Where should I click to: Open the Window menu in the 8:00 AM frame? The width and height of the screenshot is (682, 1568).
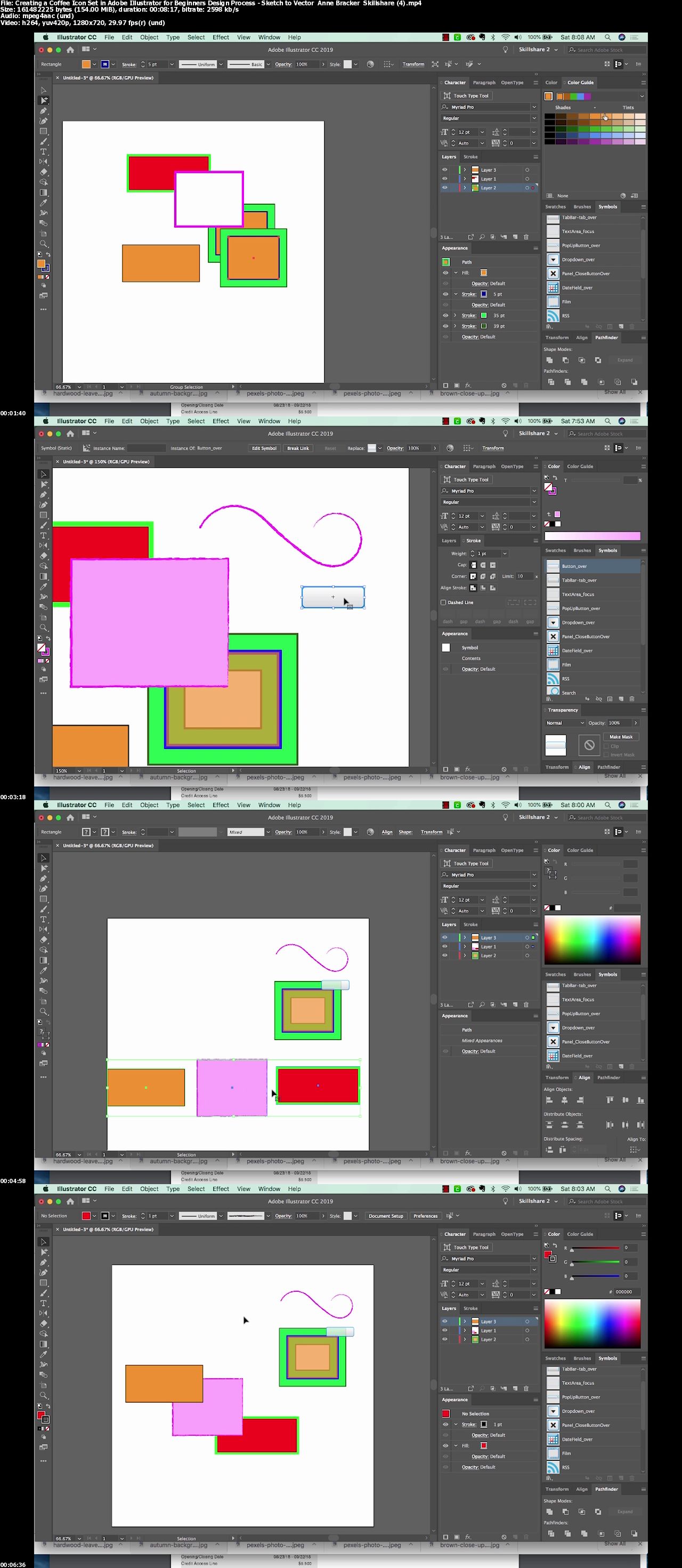(x=269, y=805)
